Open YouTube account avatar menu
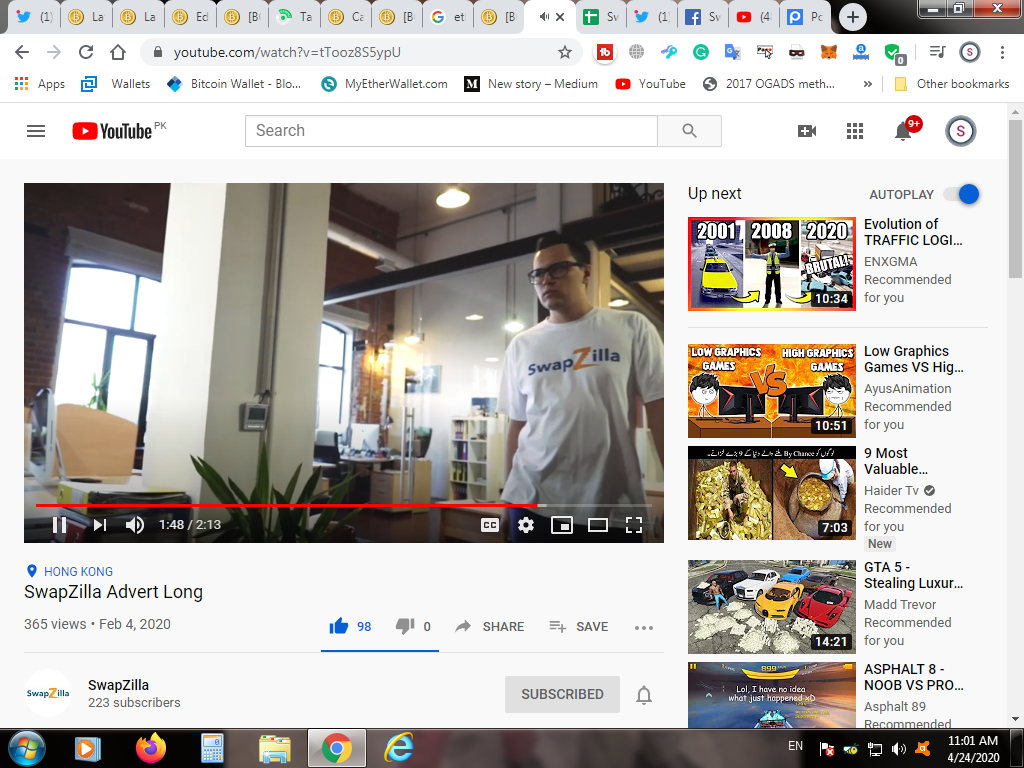This screenshot has height=768, width=1024. (961, 131)
